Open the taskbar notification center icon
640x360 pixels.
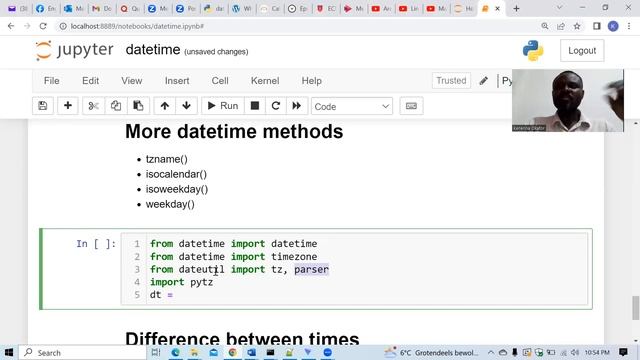(623, 352)
